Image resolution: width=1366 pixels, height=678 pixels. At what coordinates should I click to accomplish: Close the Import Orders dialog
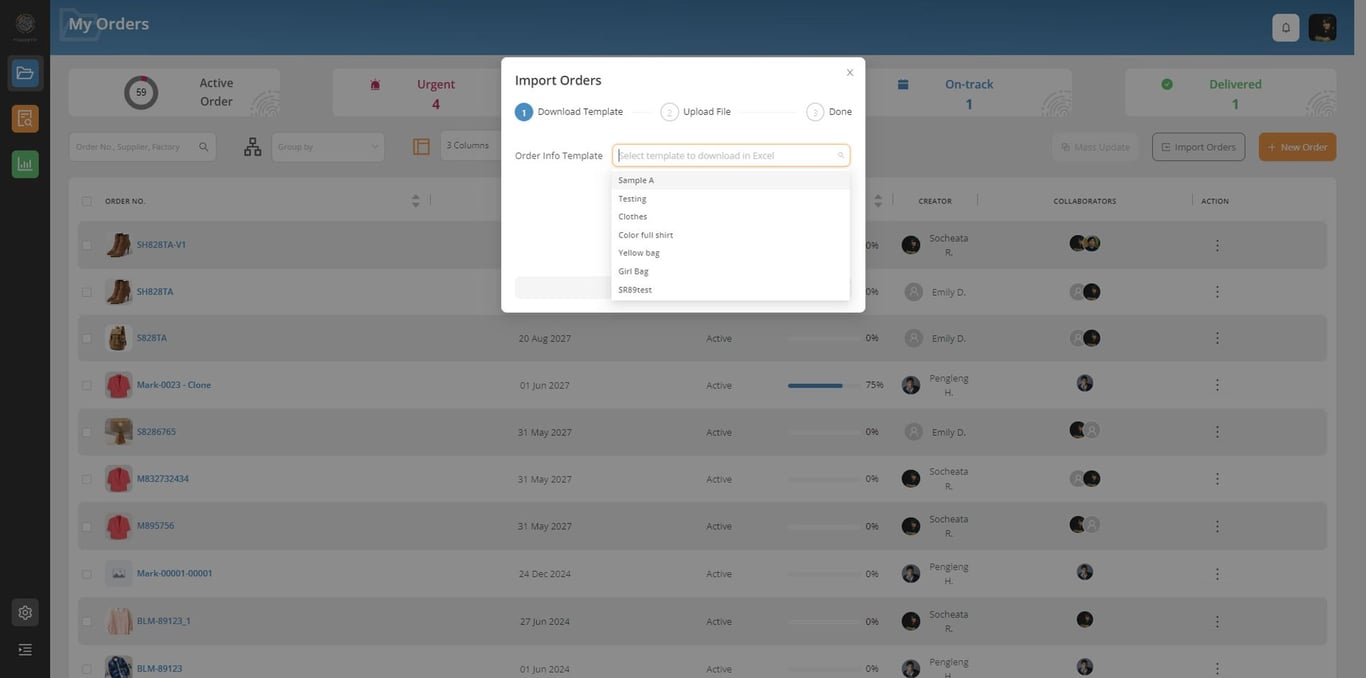(x=850, y=73)
